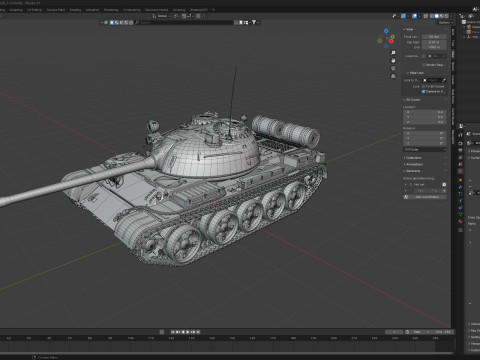The height and width of the screenshot is (360, 480).
Task: Jump to timeline start frame button
Action: tap(173, 332)
